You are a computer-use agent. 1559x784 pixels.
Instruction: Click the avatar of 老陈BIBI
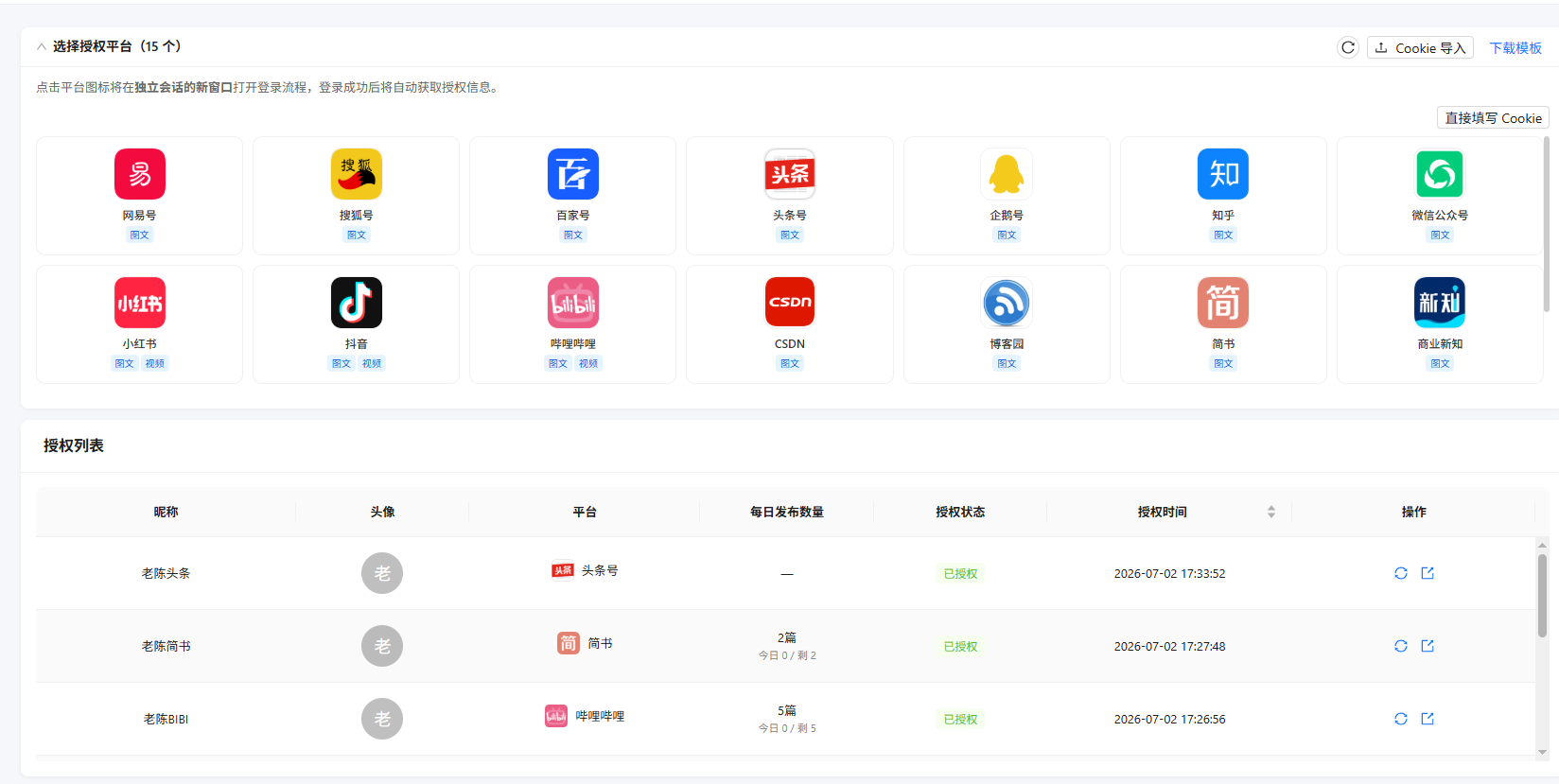coord(382,719)
